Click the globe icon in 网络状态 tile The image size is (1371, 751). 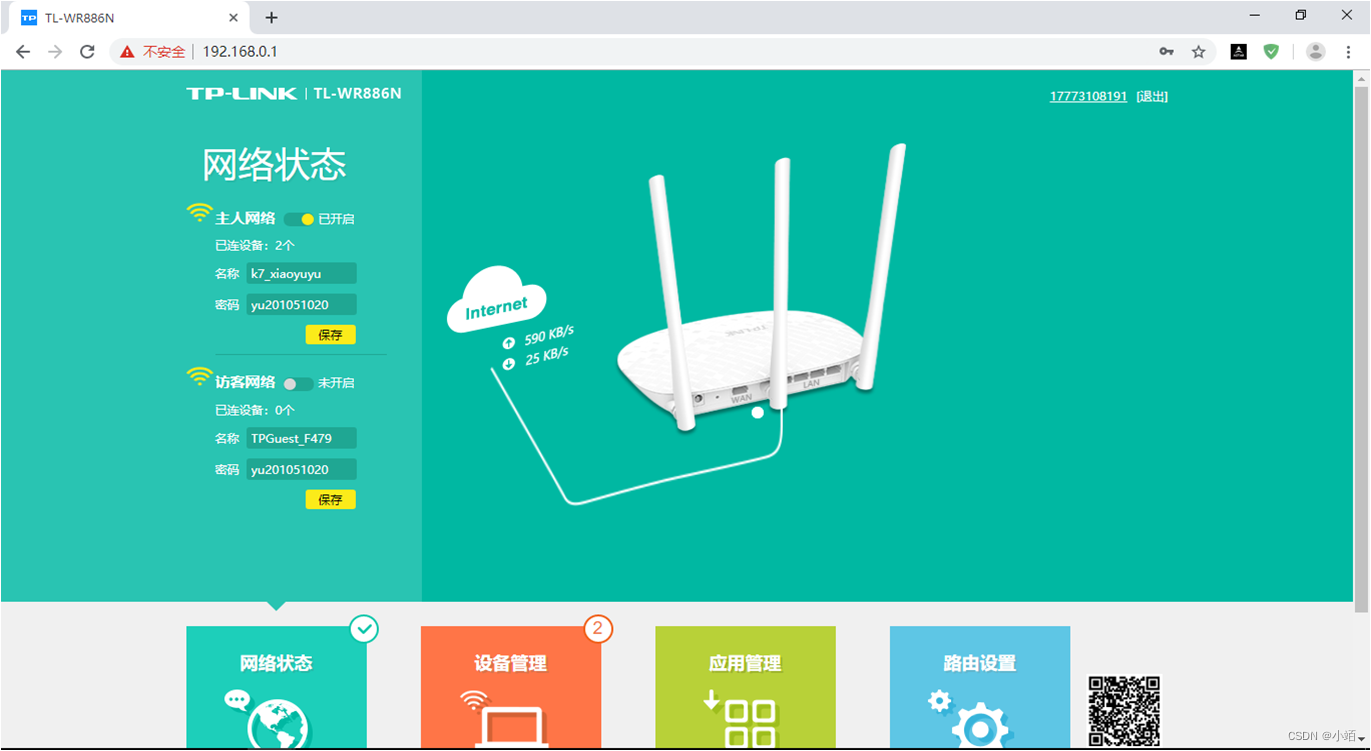tap(278, 725)
